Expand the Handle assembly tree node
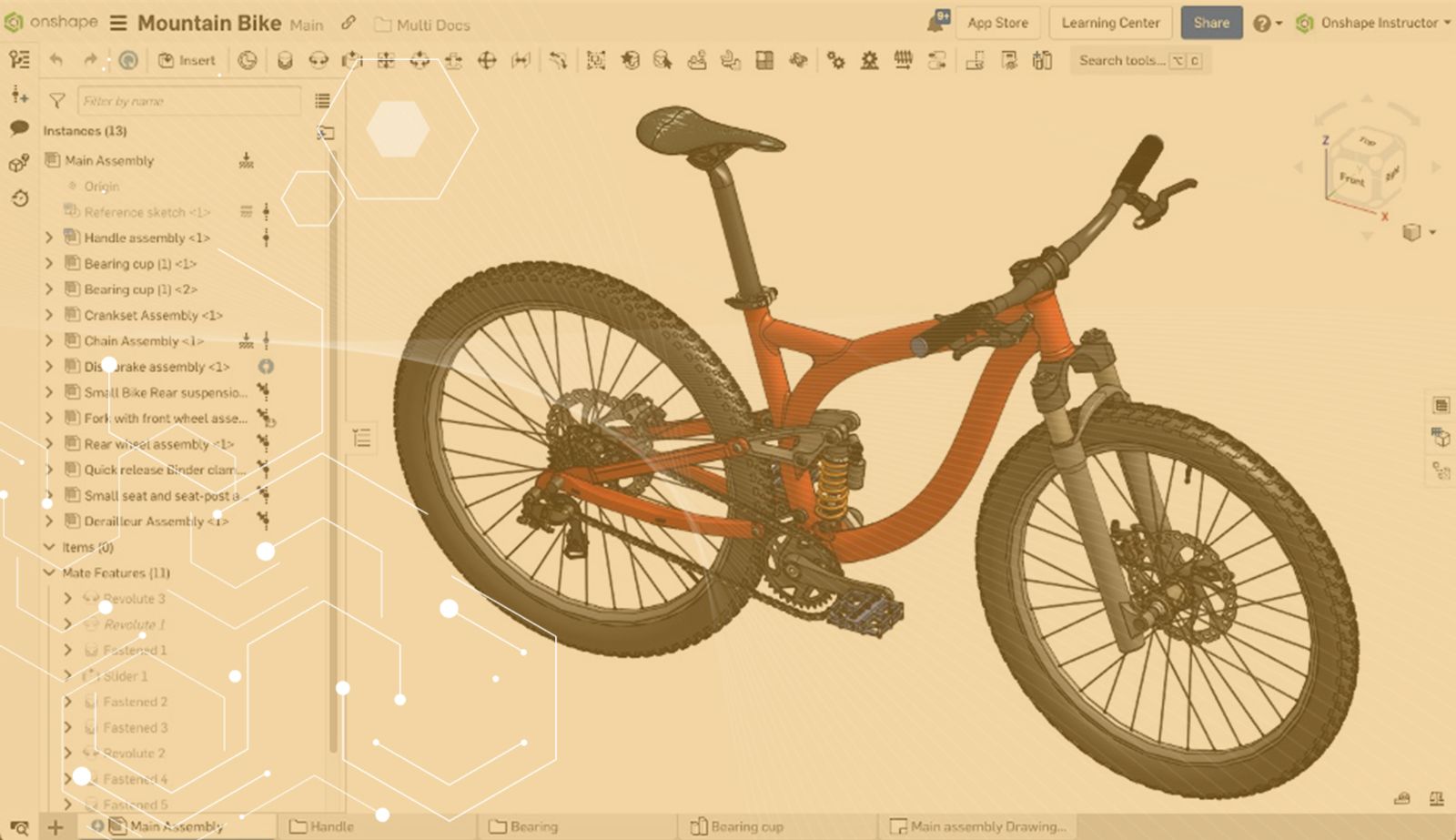The image size is (1456, 840). 49,238
